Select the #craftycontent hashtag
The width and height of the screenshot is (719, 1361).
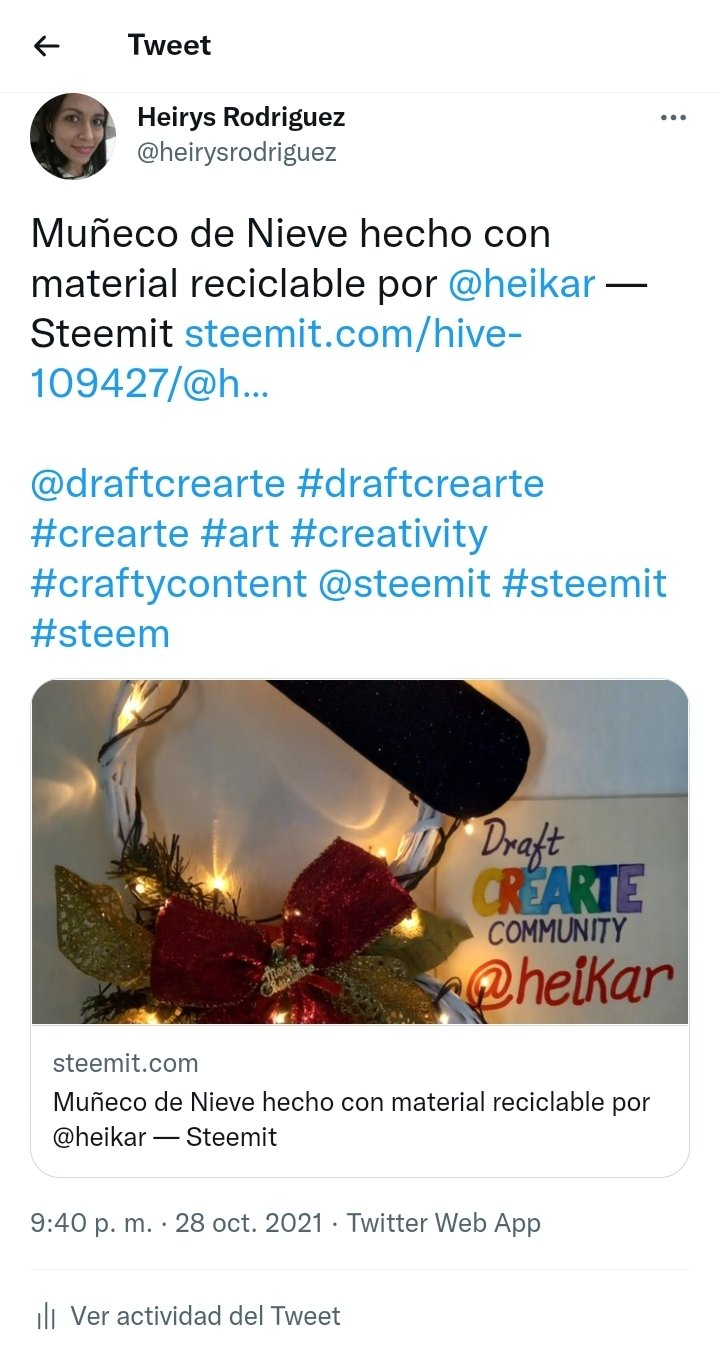(x=169, y=584)
